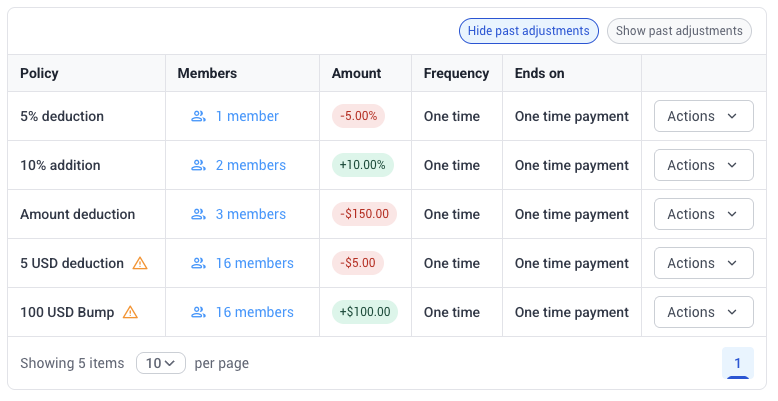Click the warning triangle beside 5 USD deduction
Viewport: 778px width, 401px height.
click(140, 263)
